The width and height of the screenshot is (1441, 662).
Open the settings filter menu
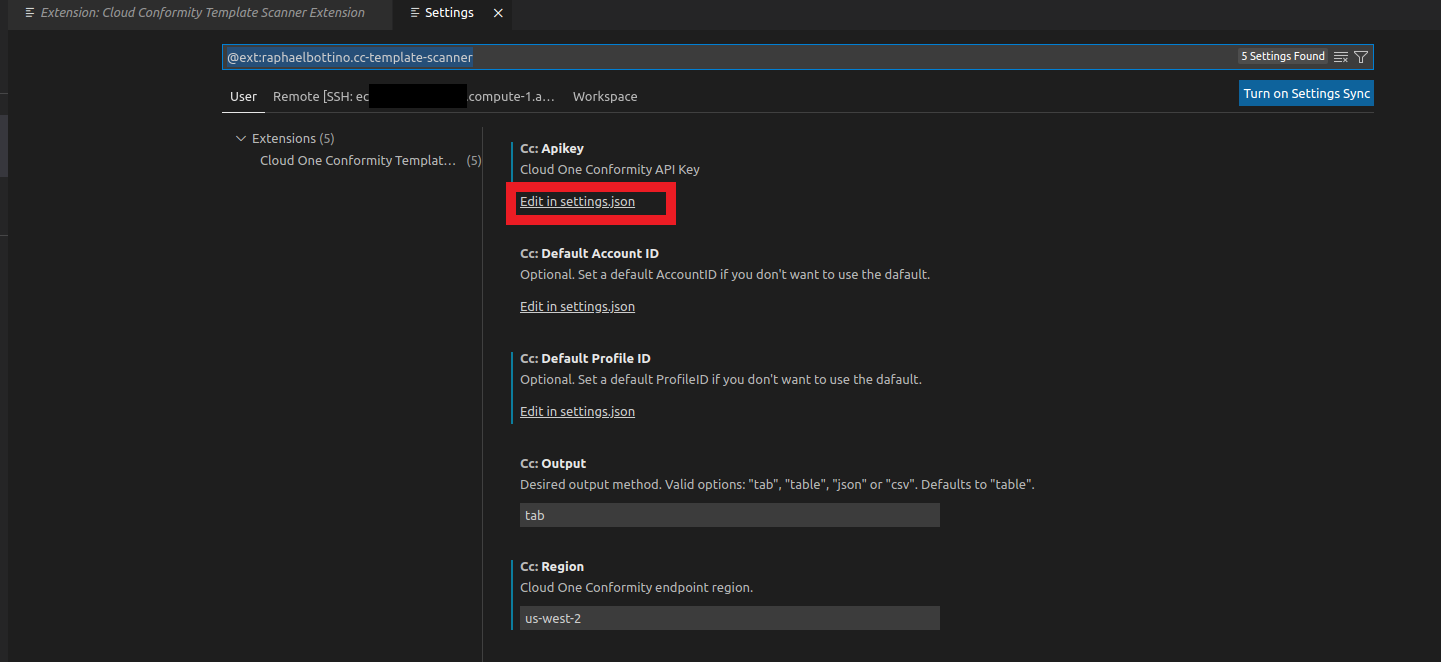click(x=1361, y=57)
